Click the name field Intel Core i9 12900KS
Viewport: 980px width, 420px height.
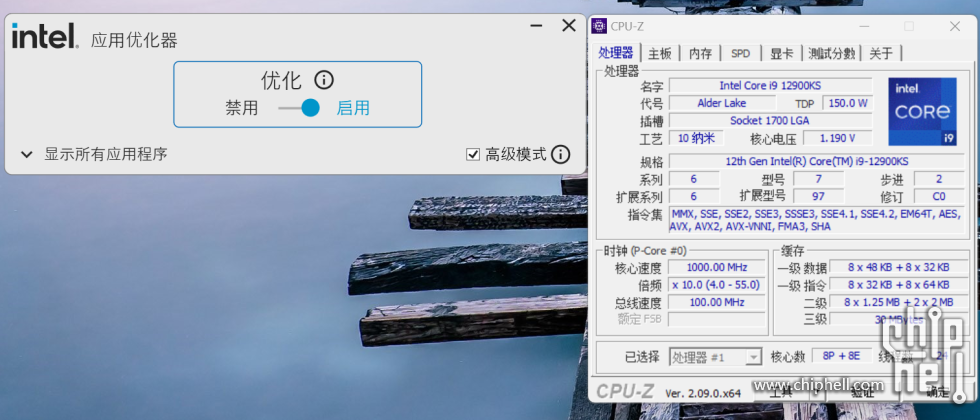pyautogui.click(x=771, y=86)
